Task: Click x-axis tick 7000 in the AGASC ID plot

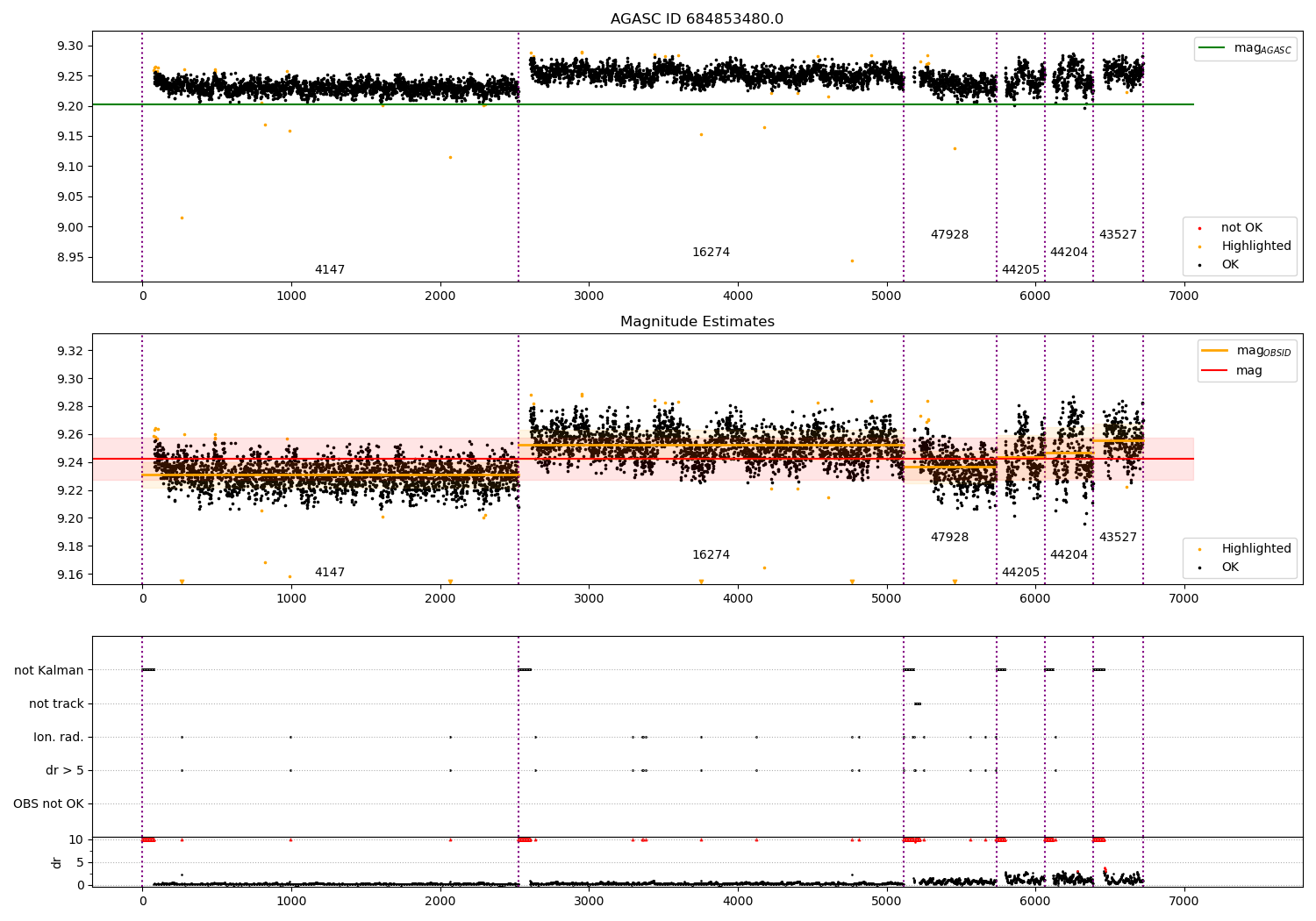Action: 1184,296
